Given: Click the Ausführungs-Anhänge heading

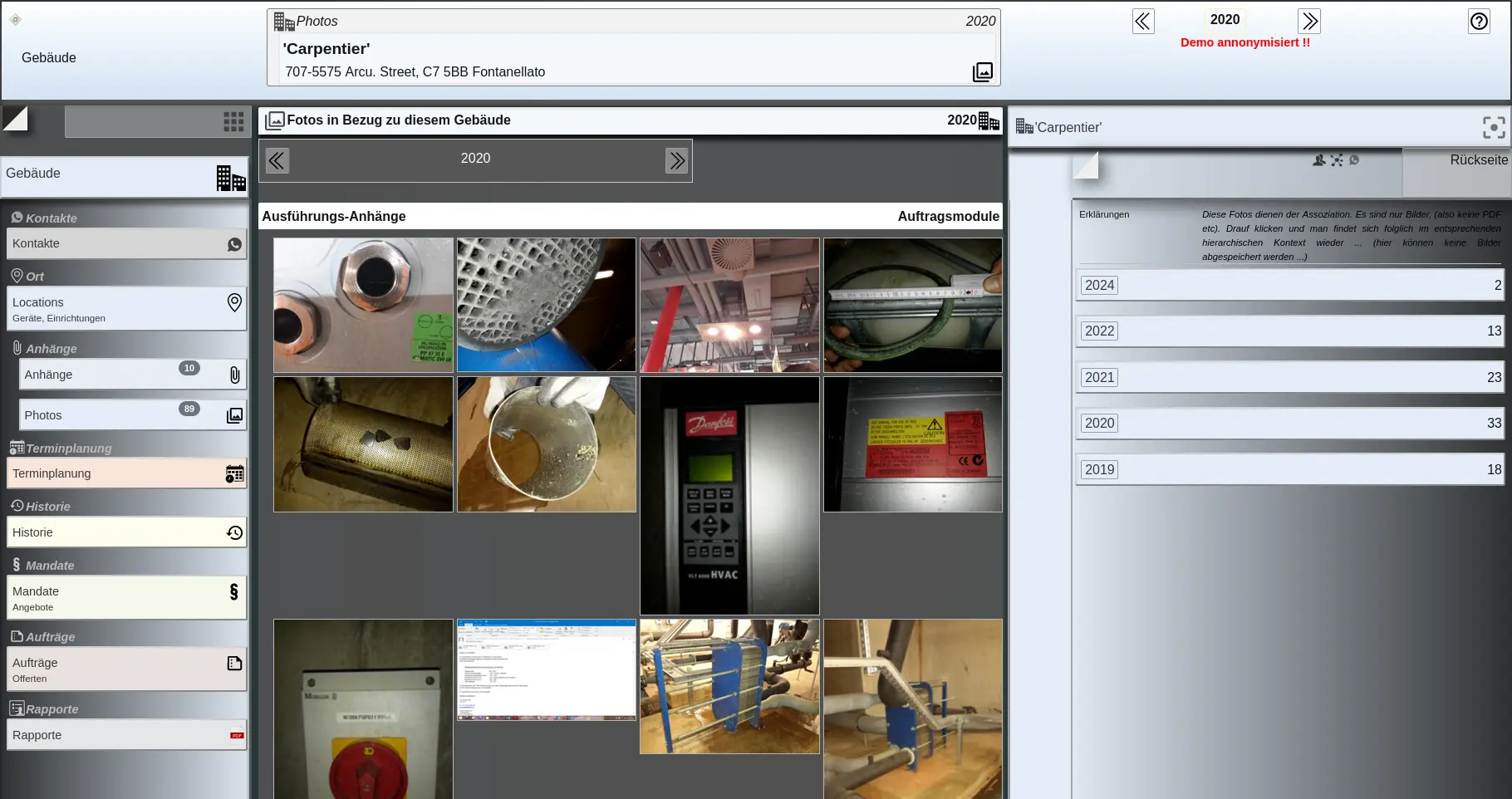Looking at the screenshot, I should pos(334,217).
